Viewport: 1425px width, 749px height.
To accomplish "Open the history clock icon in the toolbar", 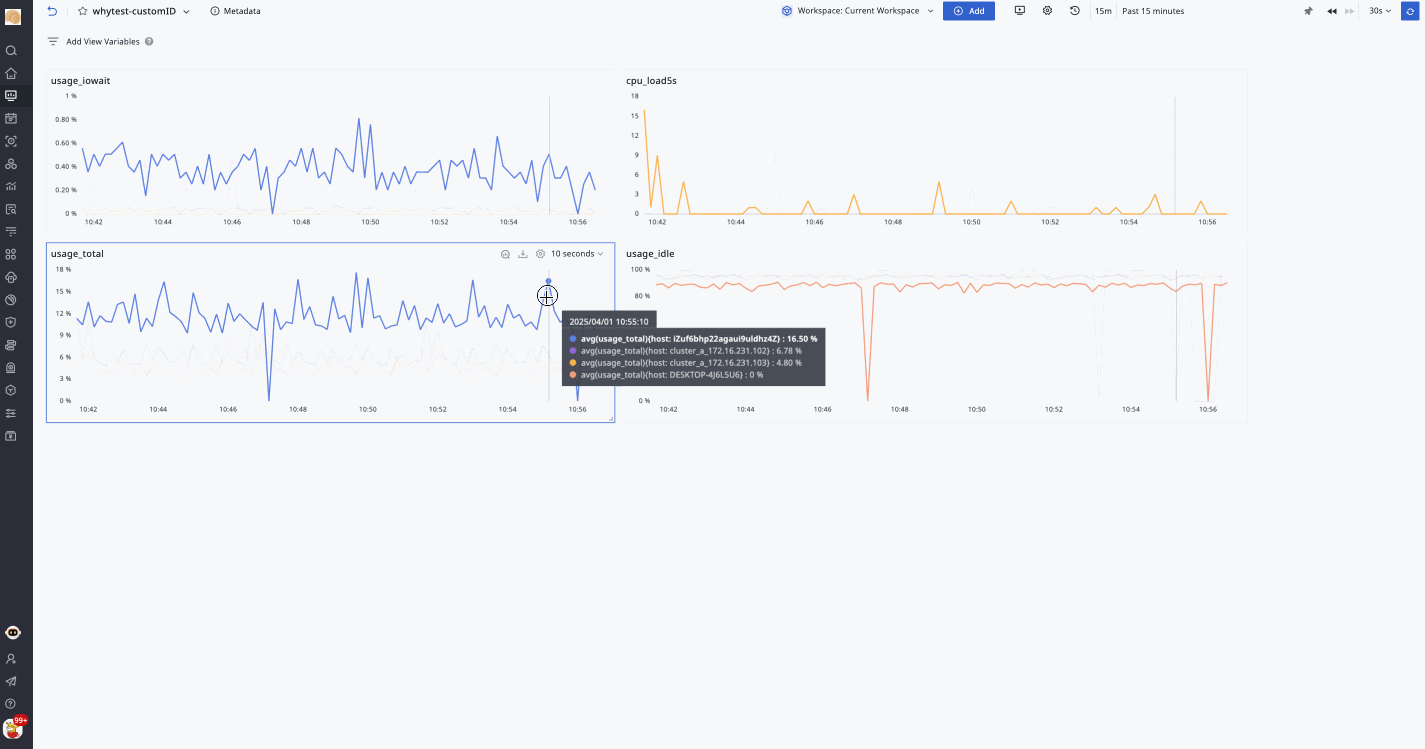I will (x=1074, y=11).
